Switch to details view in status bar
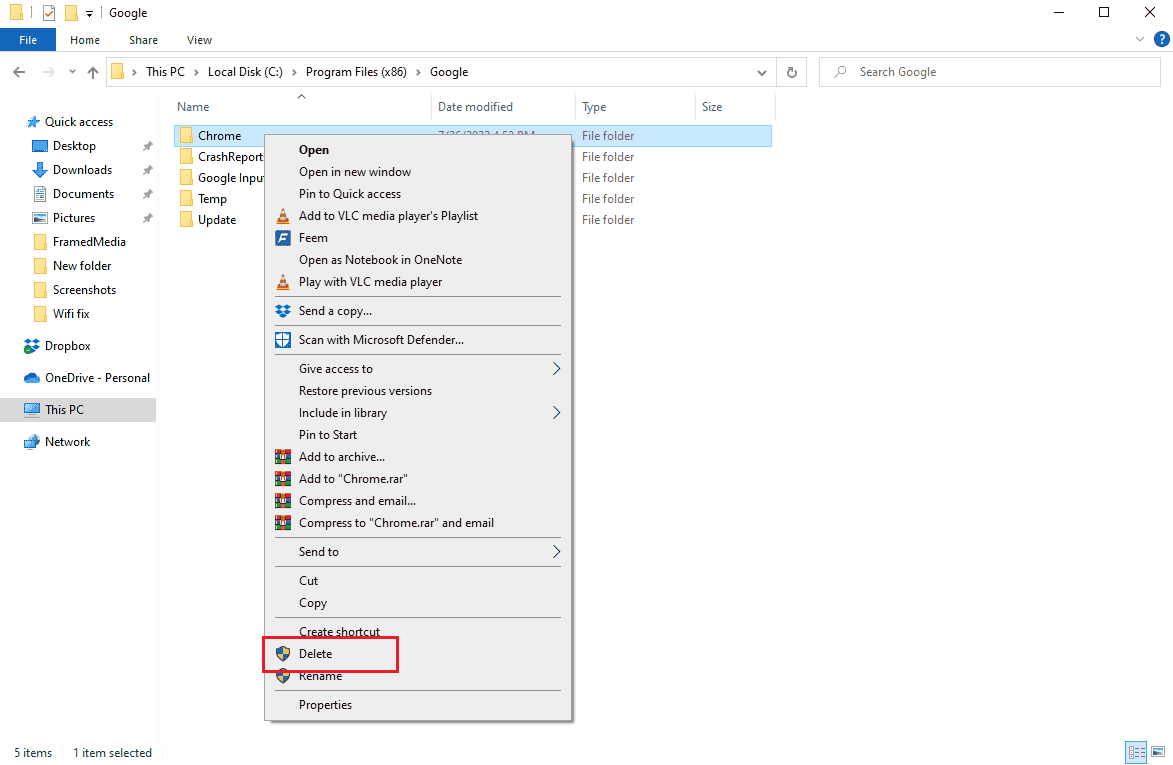Screen dimensions: 1173x765 pyautogui.click(x=1136, y=753)
